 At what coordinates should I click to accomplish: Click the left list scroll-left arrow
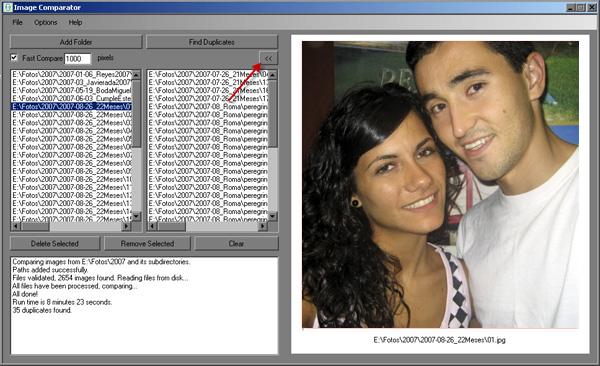point(16,226)
